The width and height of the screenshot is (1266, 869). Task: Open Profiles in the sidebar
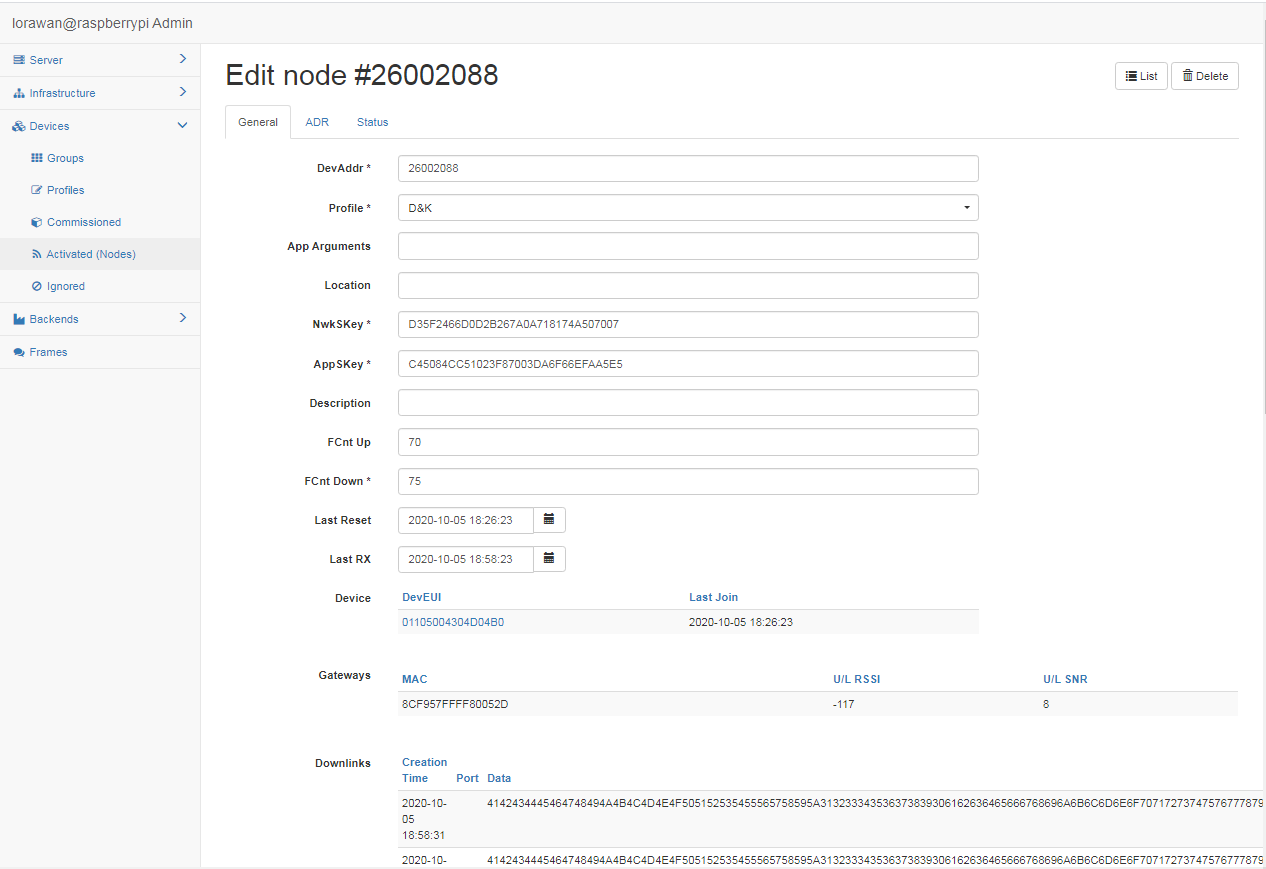click(100, 190)
